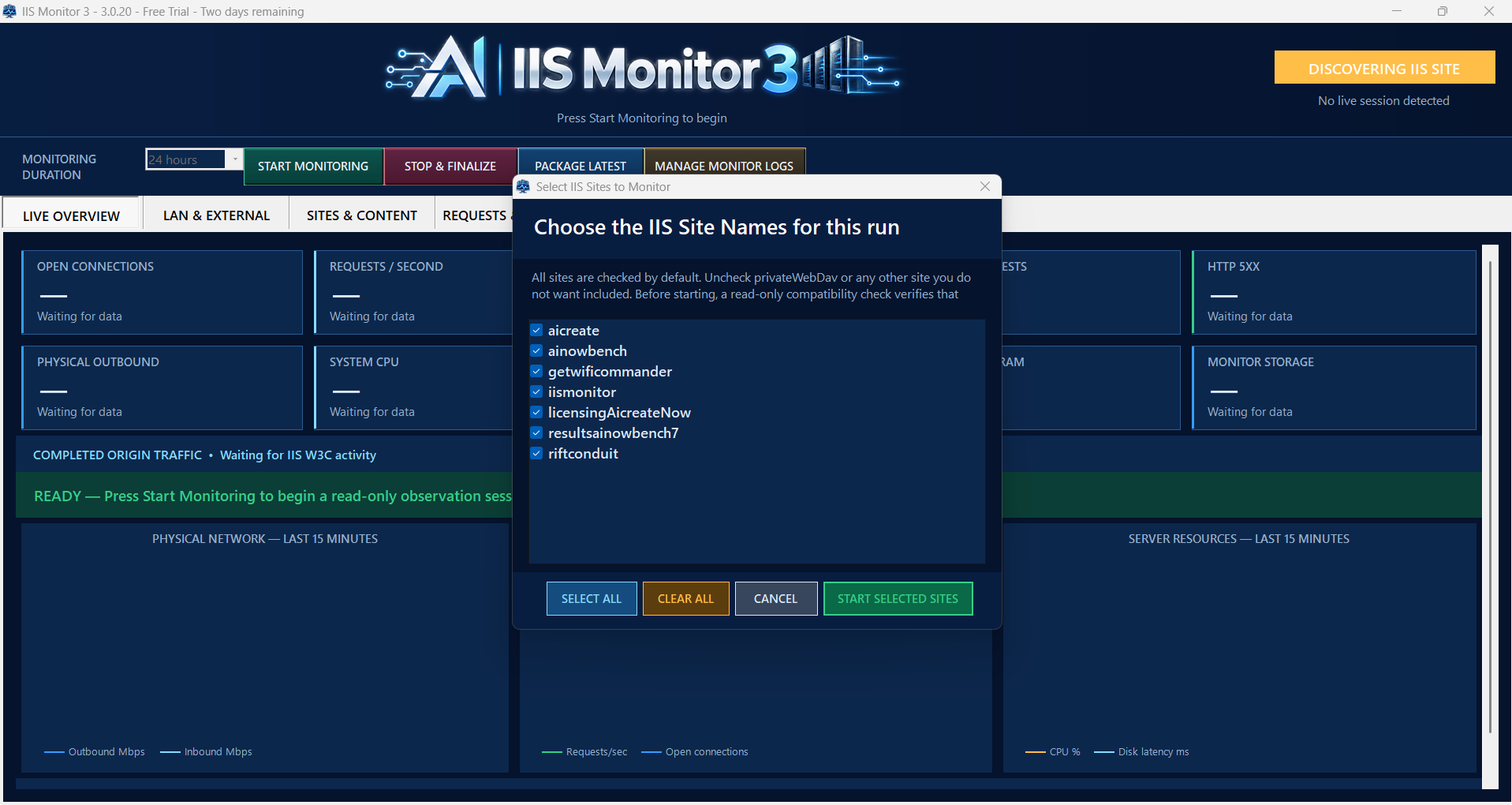
Task: Click the Requests/sec legend entry
Action: (585, 752)
